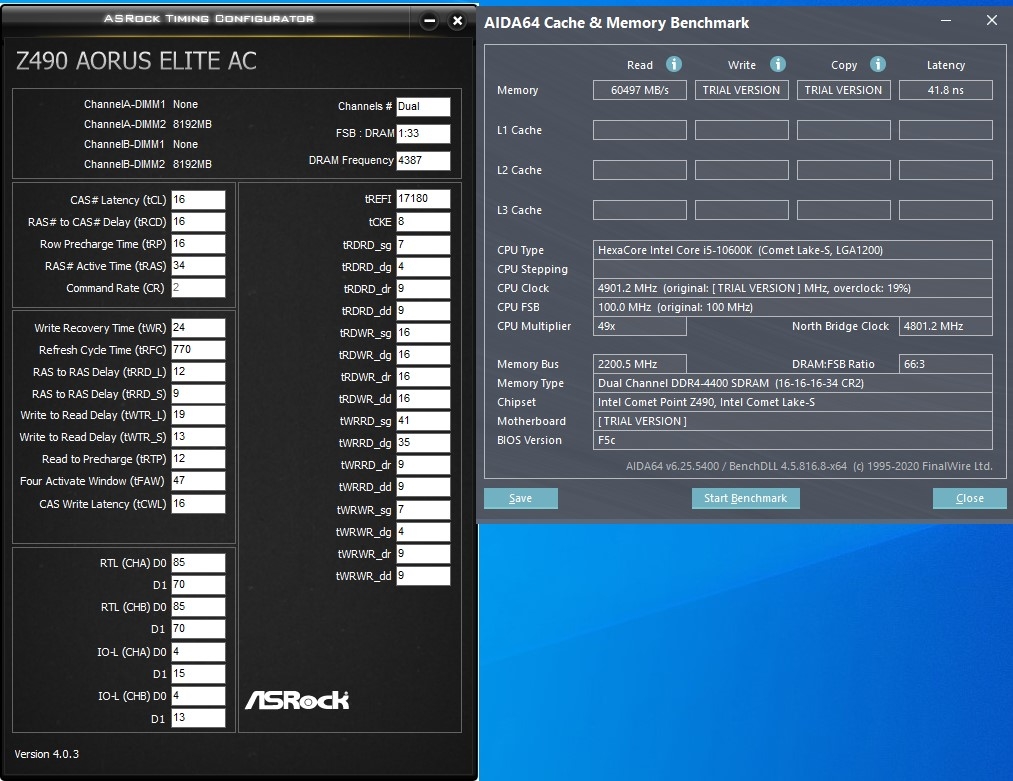Click the tRDRD_dg field
Screen dimensions: 1013x781
423,267
